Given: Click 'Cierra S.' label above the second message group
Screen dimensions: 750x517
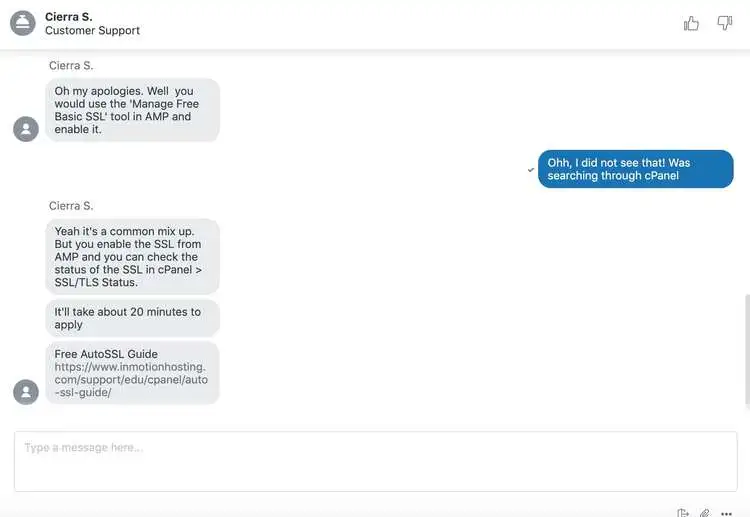Looking at the screenshot, I should tap(71, 206).
